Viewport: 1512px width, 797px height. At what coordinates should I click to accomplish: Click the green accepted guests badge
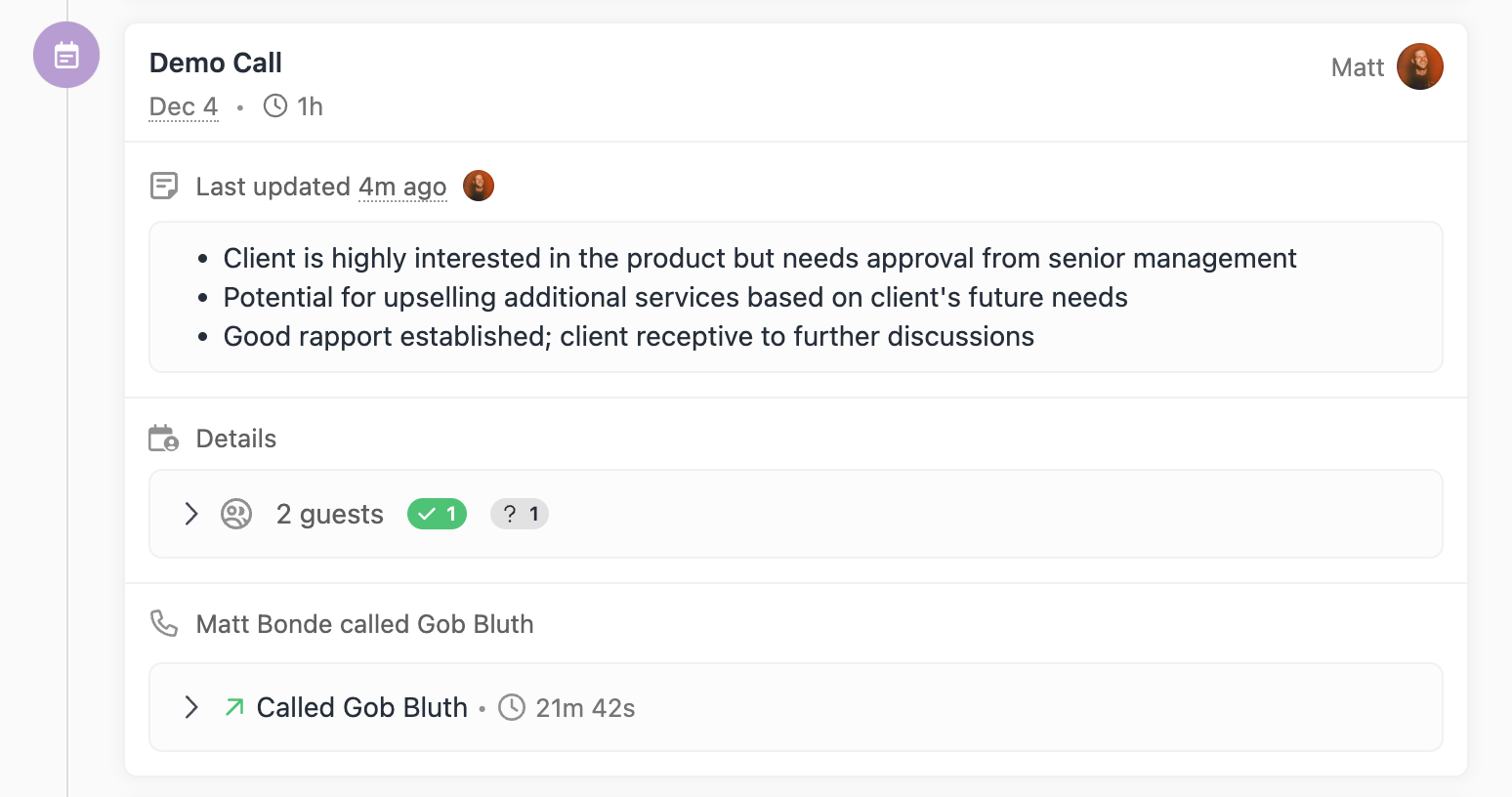437,514
